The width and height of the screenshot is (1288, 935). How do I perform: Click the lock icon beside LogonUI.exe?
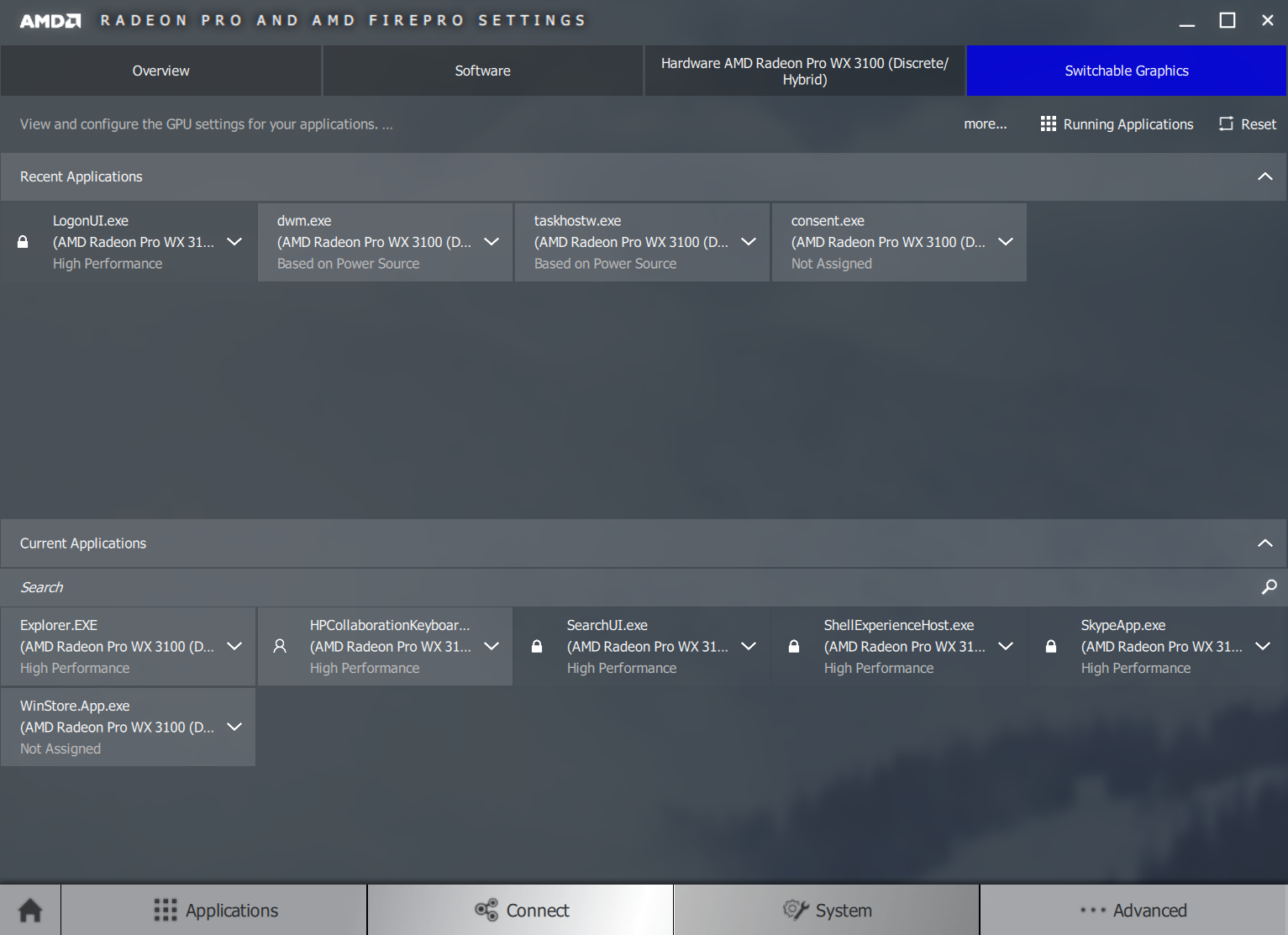(23, 242)
